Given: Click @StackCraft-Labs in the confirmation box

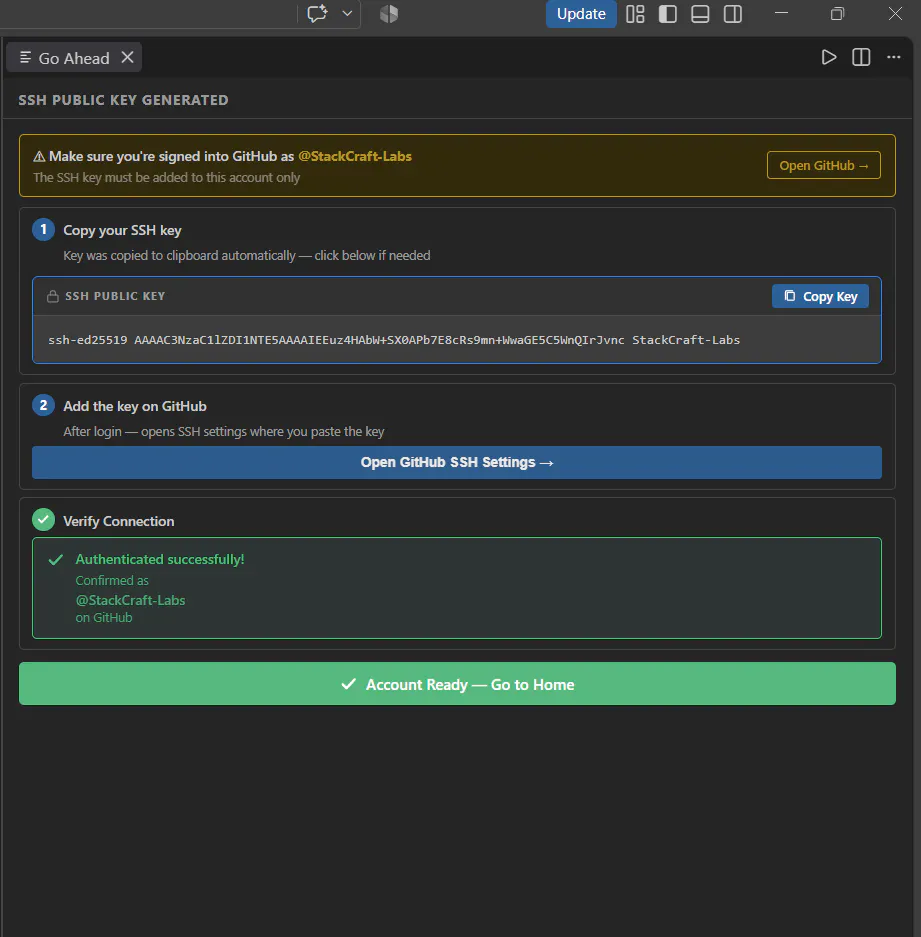Looking at the screenshot, I should (130, 601).
